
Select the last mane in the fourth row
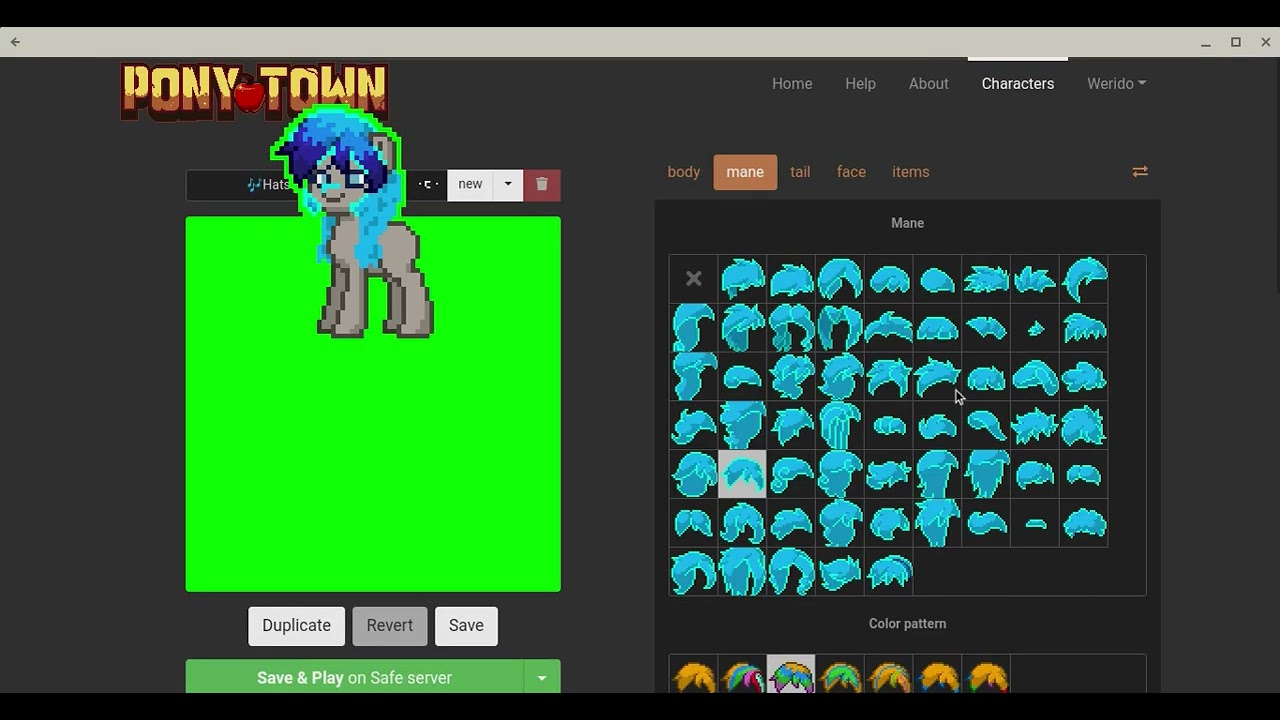pos(1084,426)
